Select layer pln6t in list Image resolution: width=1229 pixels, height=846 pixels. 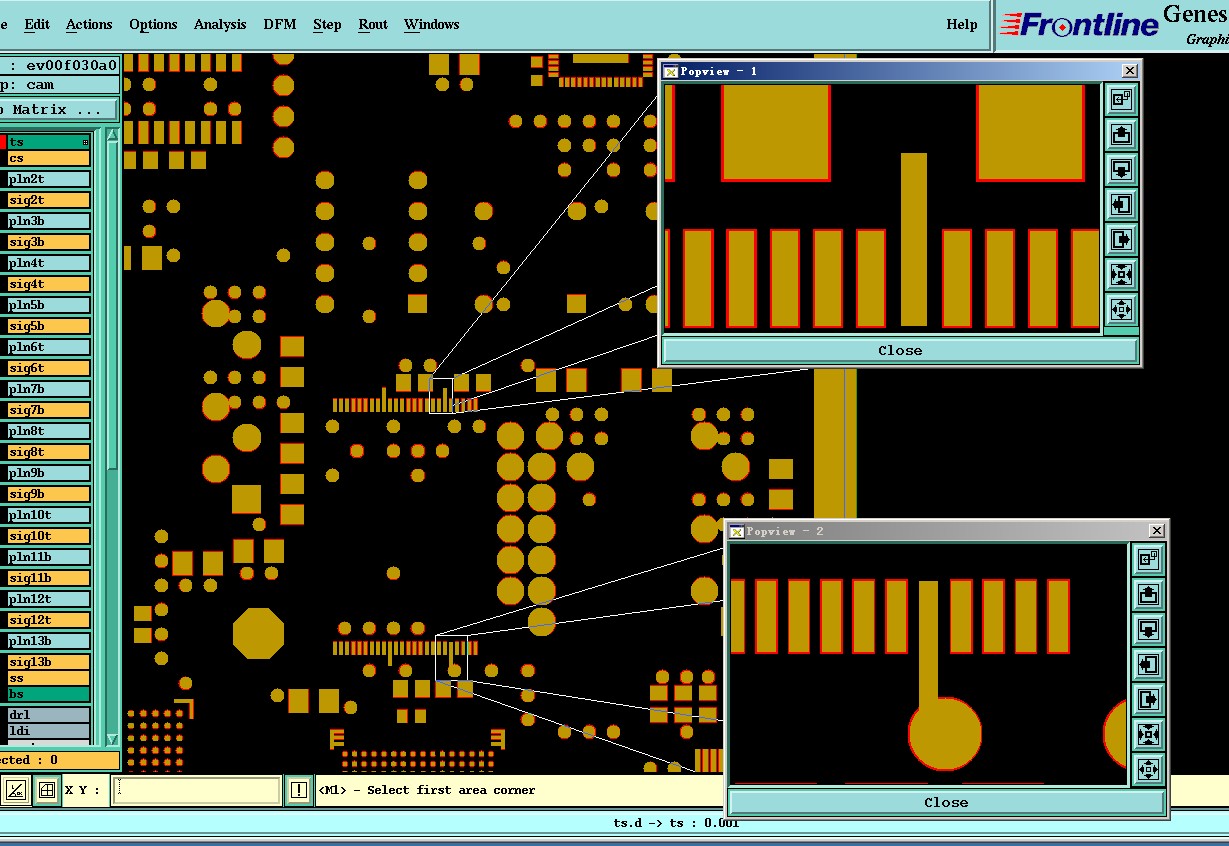pos(49,347)
